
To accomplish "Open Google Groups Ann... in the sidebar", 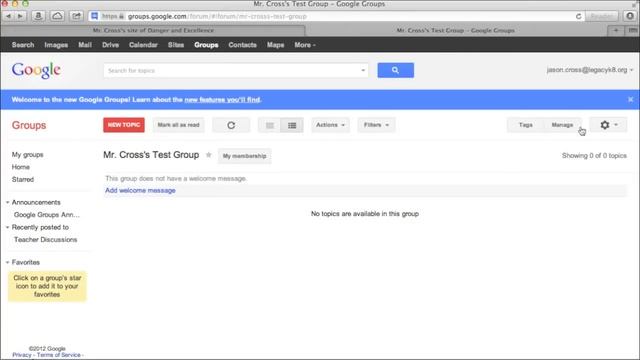I will point(47,215).
